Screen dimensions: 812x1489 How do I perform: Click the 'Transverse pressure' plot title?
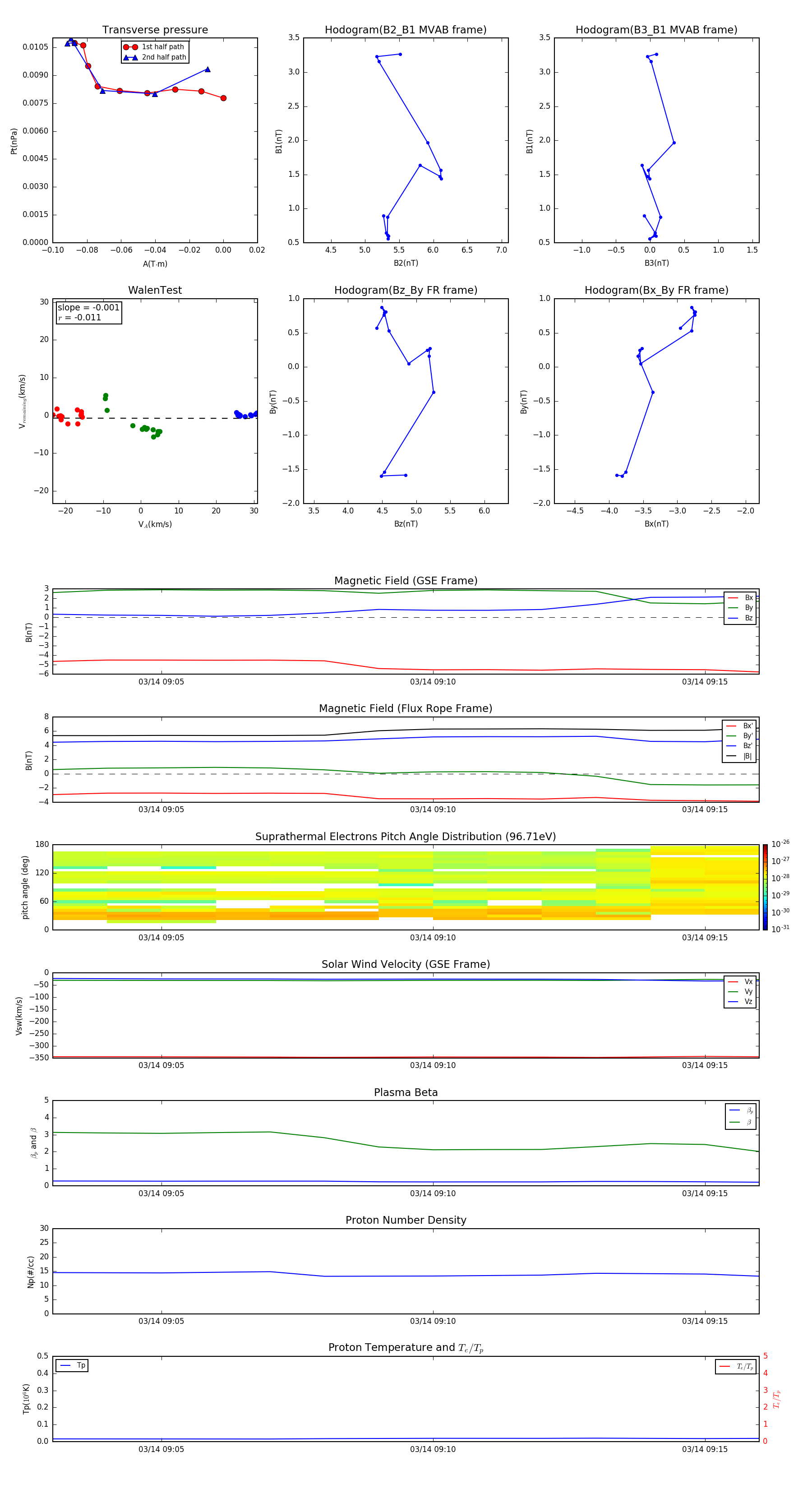tap(155, 30)
